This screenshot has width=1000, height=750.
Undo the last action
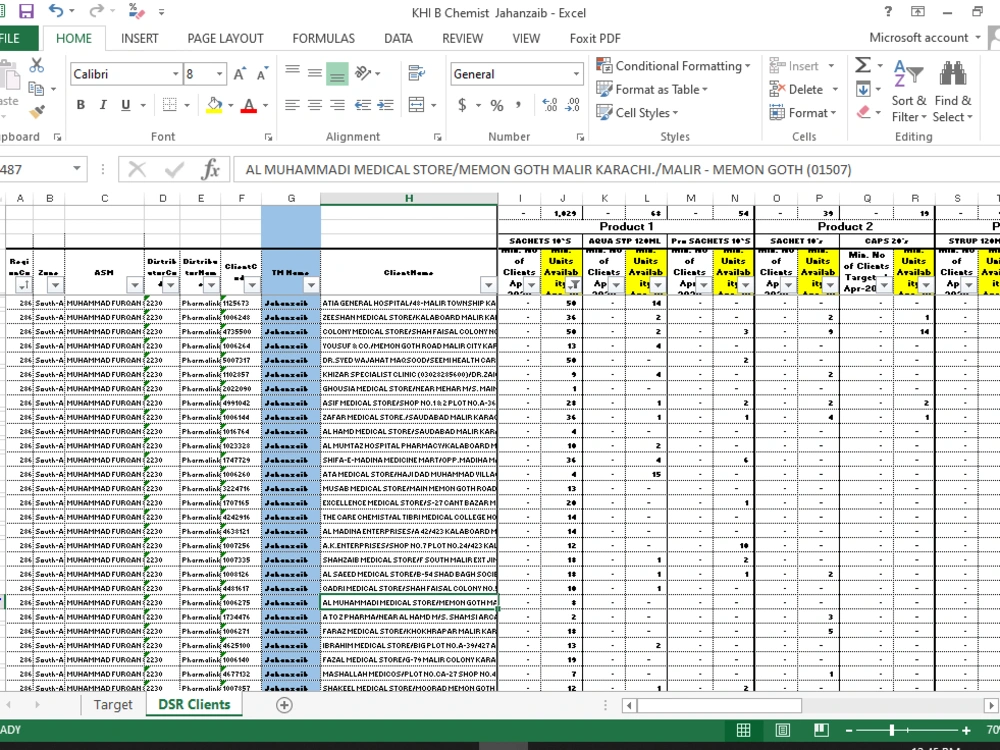[56, 11]
